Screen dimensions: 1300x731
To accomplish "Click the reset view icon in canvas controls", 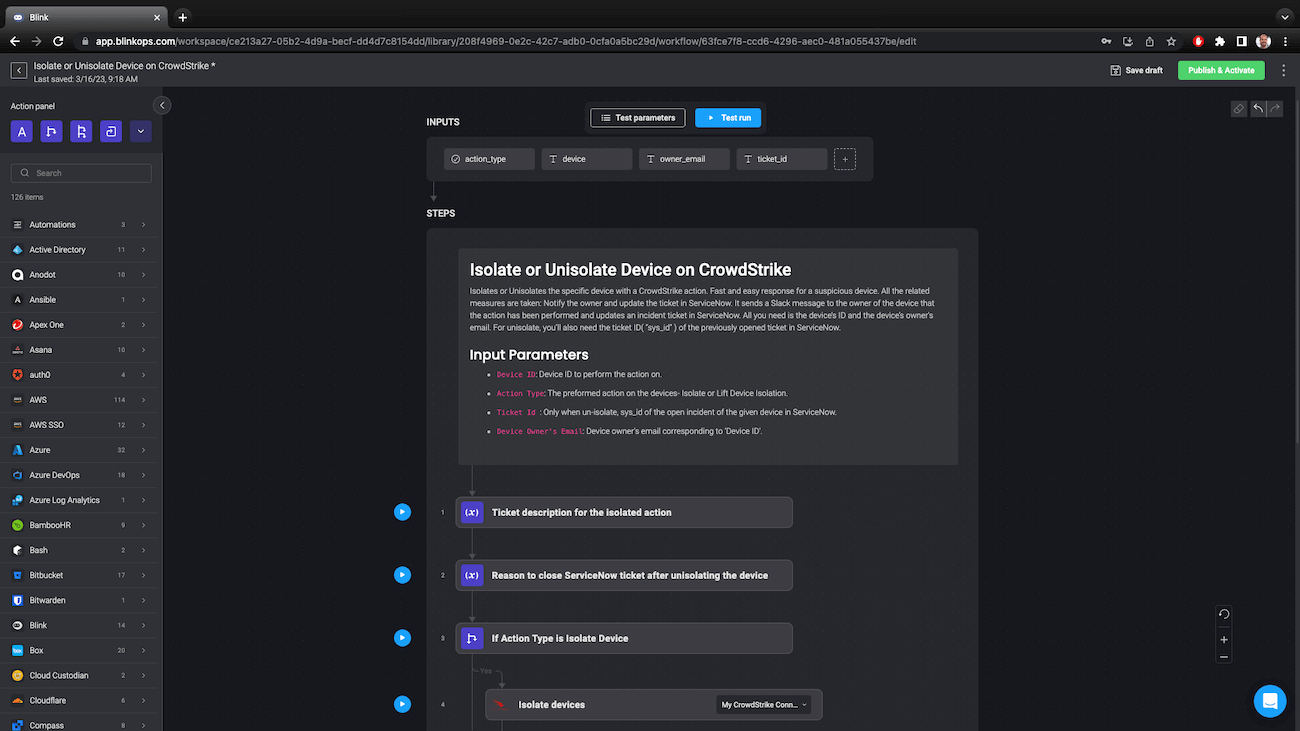I will click(1223, 614).
